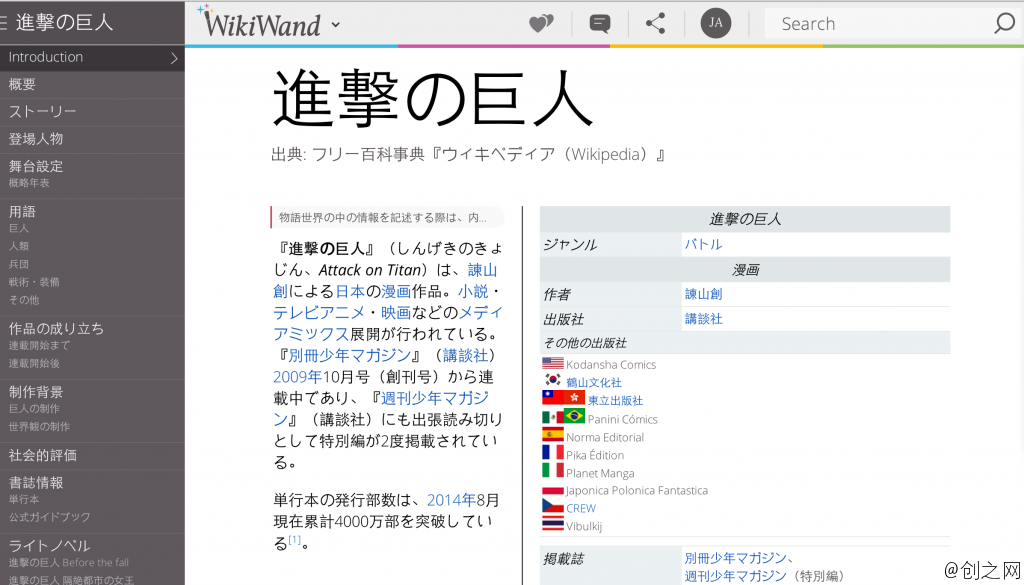1024x585 pixels.
Task: Click the Spain flag beside Norma Editorial
Action: click(552, 435)
